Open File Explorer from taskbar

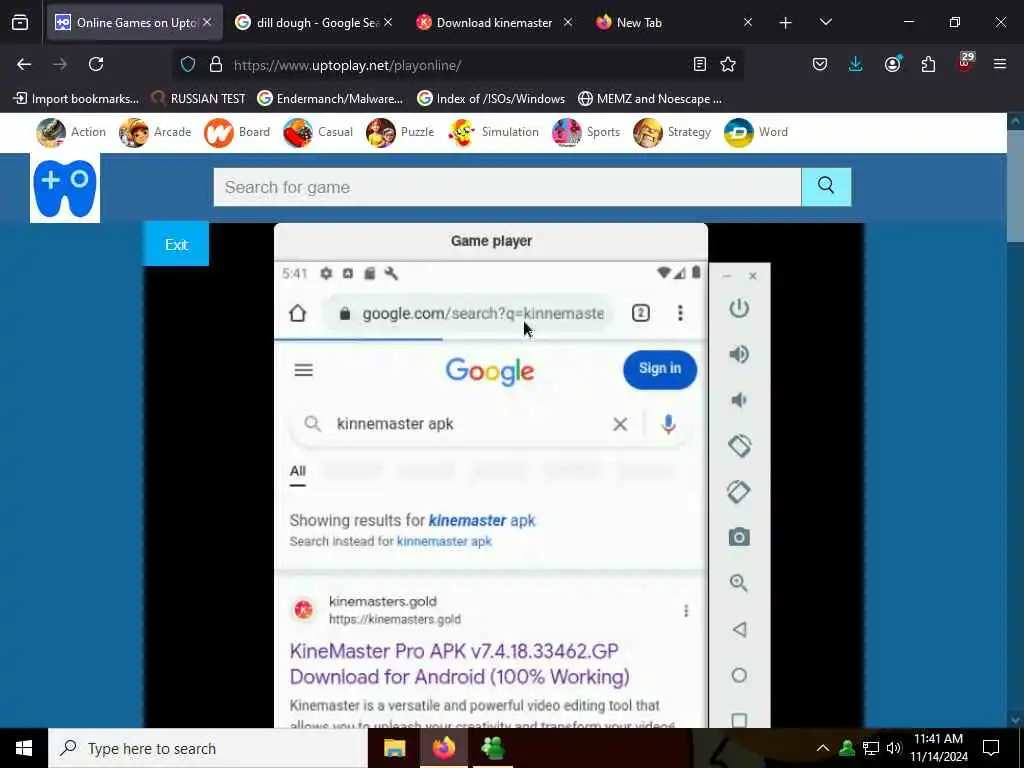394,748
